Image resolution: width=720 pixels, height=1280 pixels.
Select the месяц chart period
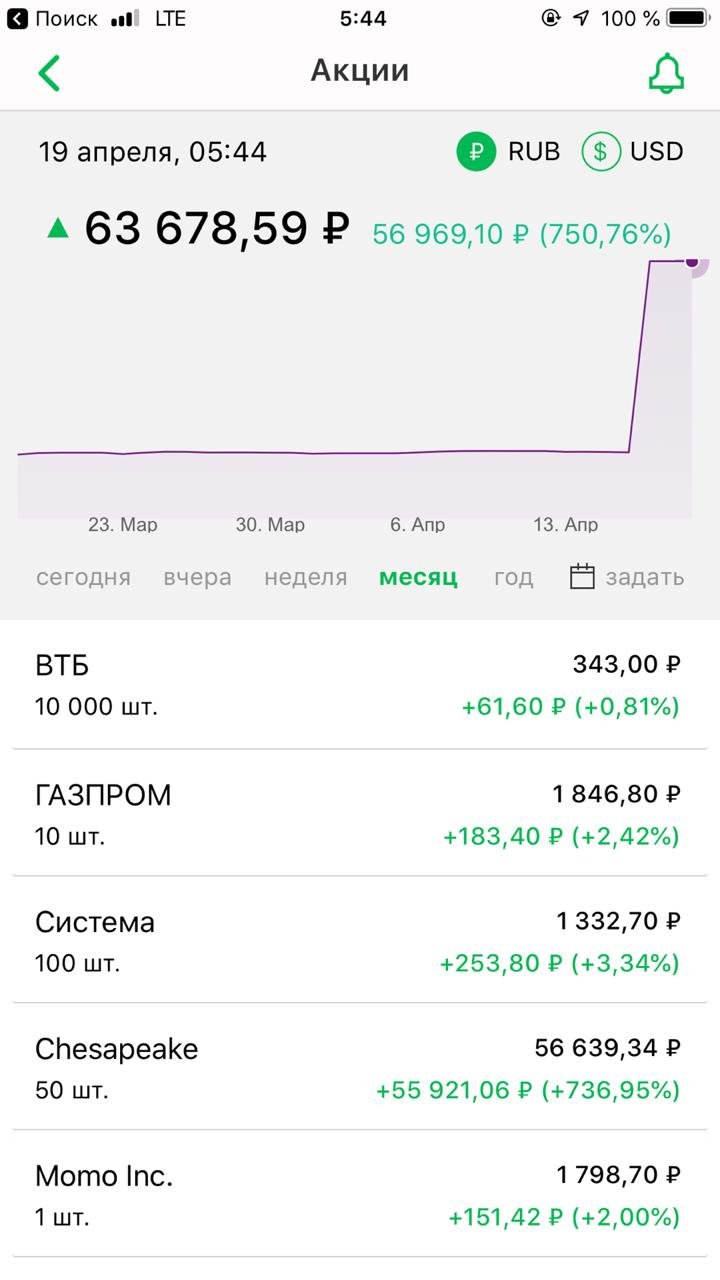click(x=418, y=577)
